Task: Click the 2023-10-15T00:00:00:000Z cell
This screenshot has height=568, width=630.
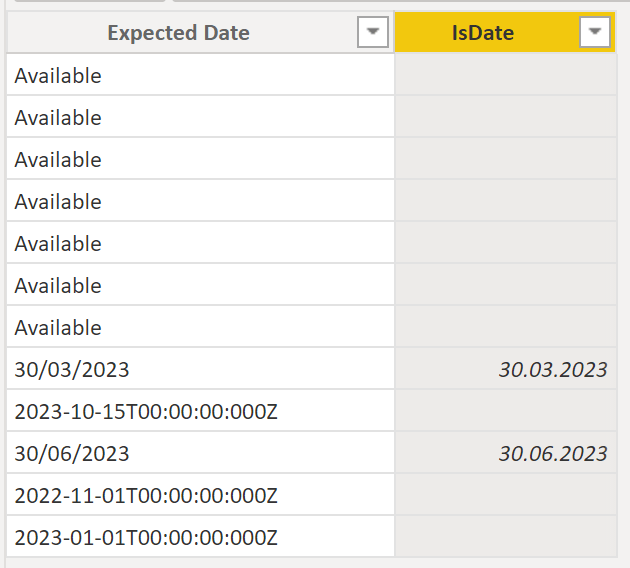Action: [200, 411]
